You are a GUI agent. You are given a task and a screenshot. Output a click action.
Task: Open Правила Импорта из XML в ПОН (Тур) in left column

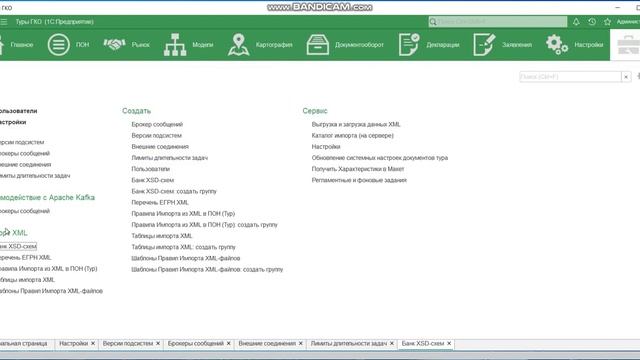click(x=49, y=269)
